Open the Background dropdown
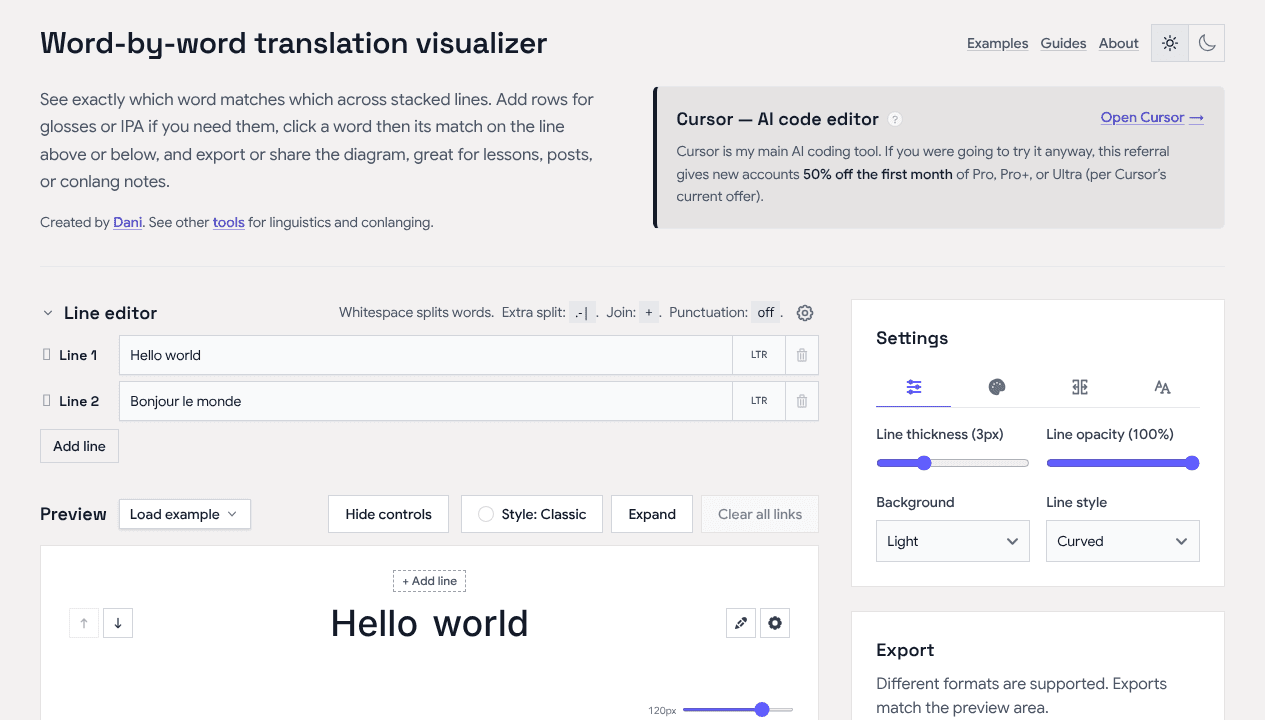This screenshot has width=1280, height=720. pos(953,541)
